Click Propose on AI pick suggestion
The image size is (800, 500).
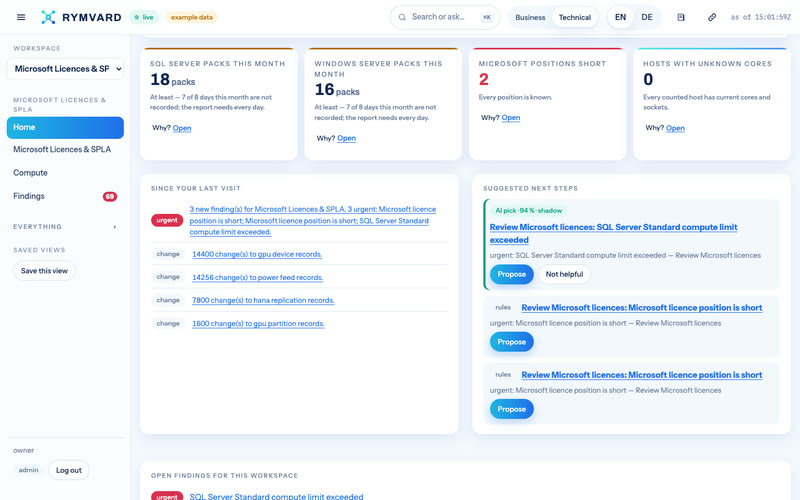coord(511,274)
